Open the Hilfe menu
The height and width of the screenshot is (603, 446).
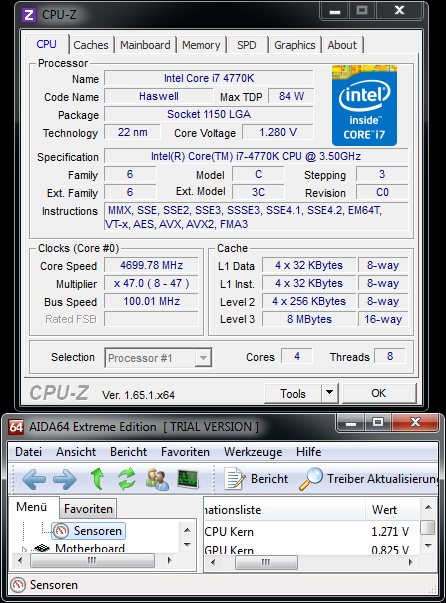308,451
